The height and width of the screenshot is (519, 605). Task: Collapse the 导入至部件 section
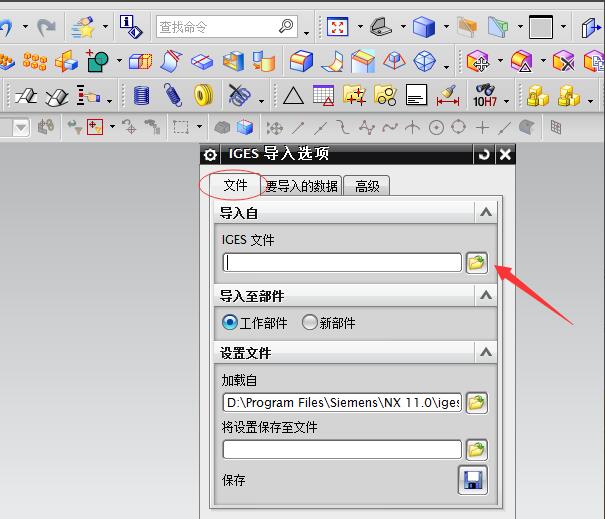[x=486, y=296]
